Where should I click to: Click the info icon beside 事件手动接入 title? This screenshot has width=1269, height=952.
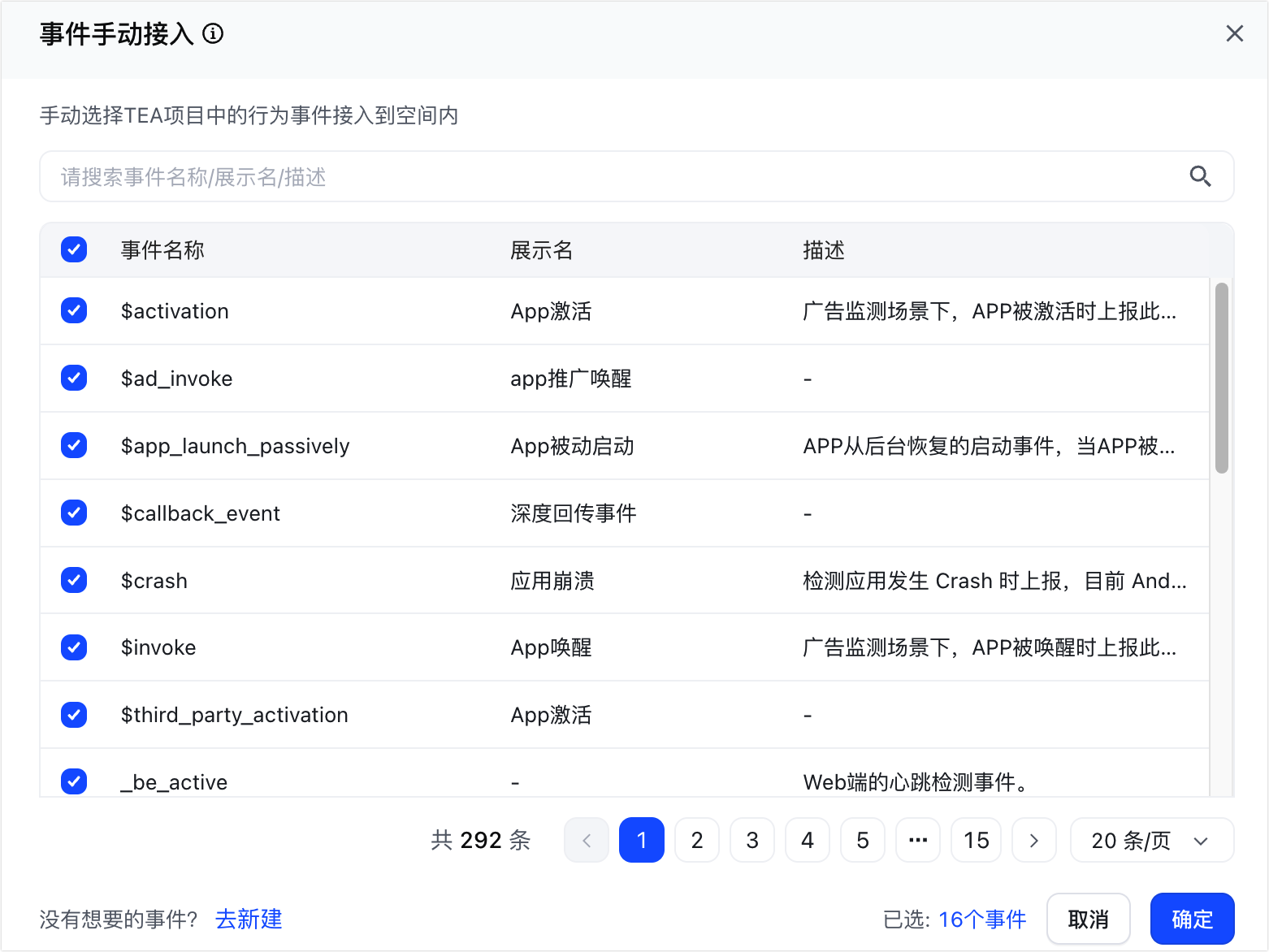pos(213,33)
